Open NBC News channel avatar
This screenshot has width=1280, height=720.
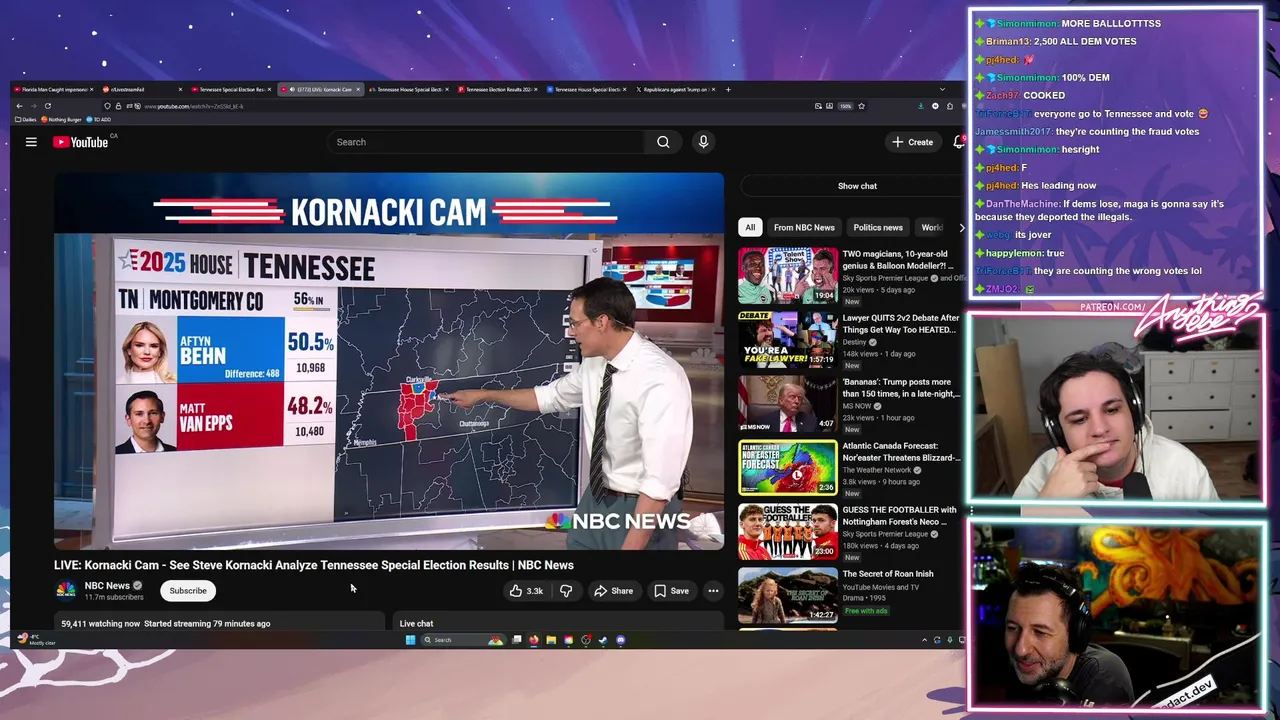pyautogui.click(x=66, y=590)
